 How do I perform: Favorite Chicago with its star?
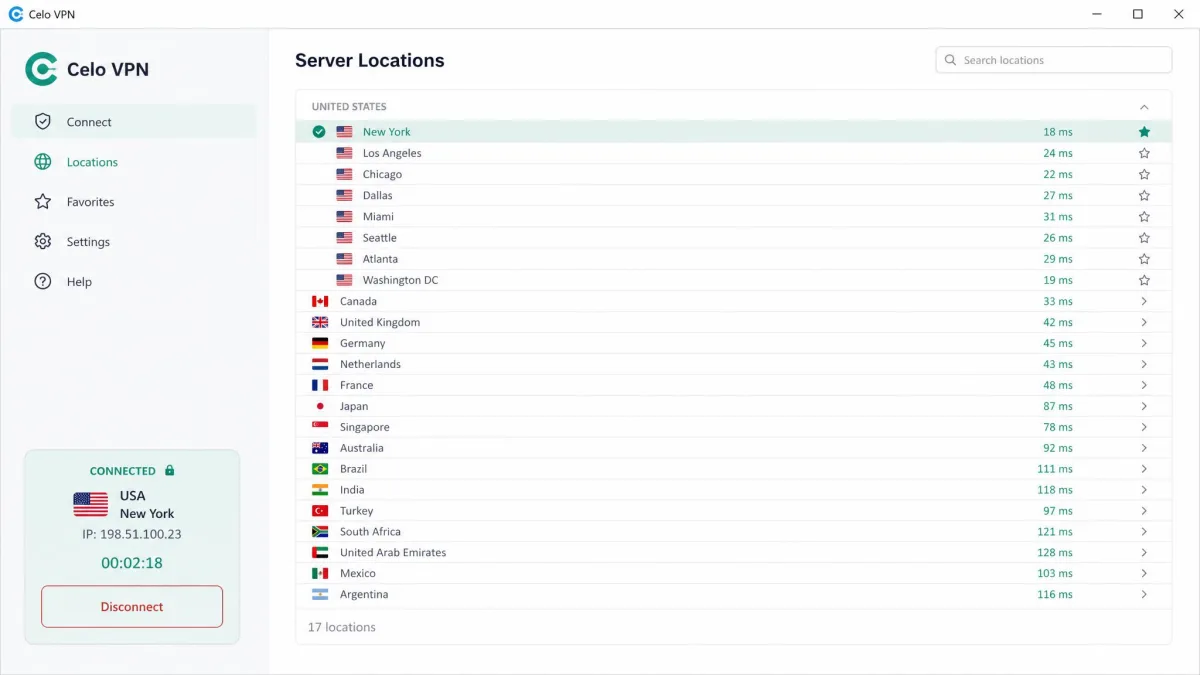[1144, 174]
